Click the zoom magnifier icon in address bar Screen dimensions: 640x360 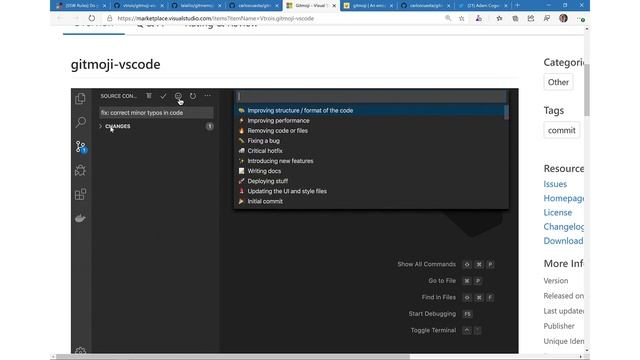click(448, 18)
